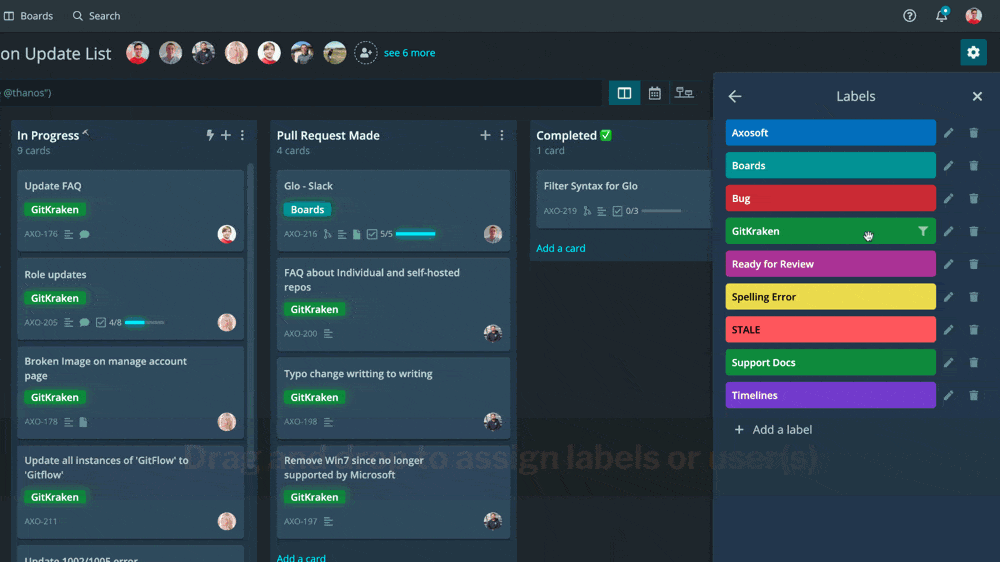Delete the Support Docs label

[974, 363]
